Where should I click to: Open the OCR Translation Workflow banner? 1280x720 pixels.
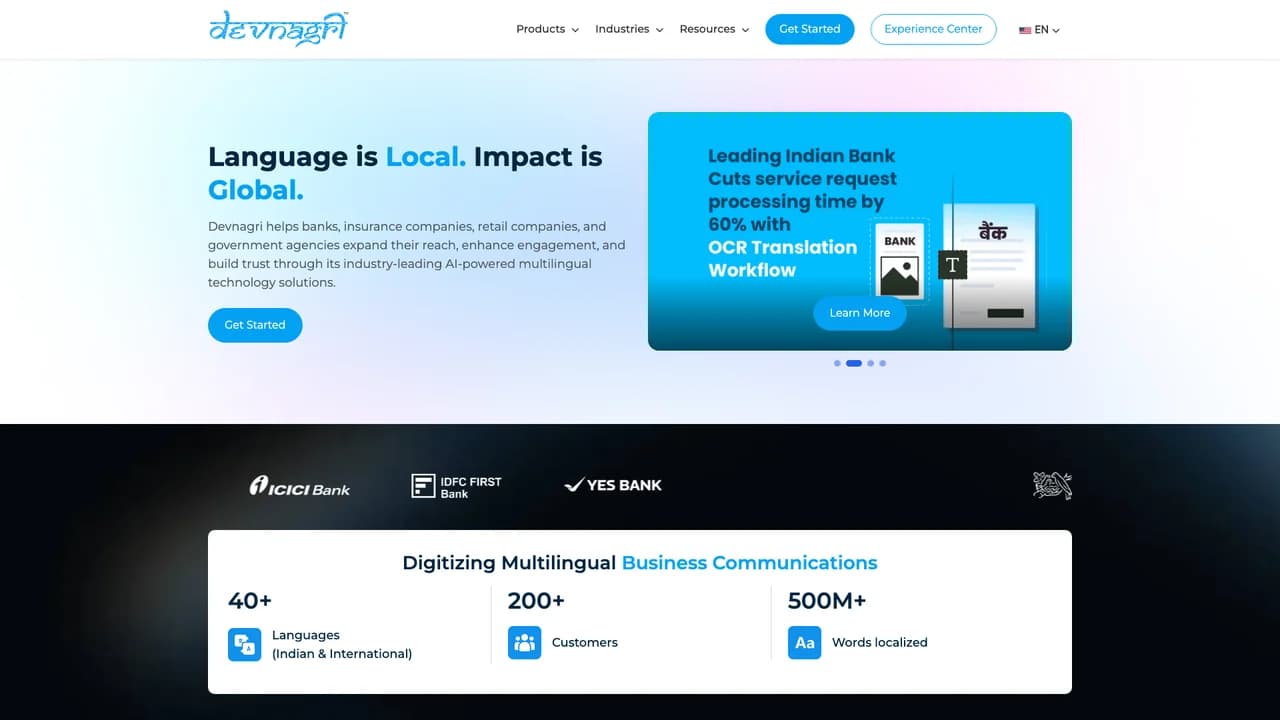coord(860,231)
